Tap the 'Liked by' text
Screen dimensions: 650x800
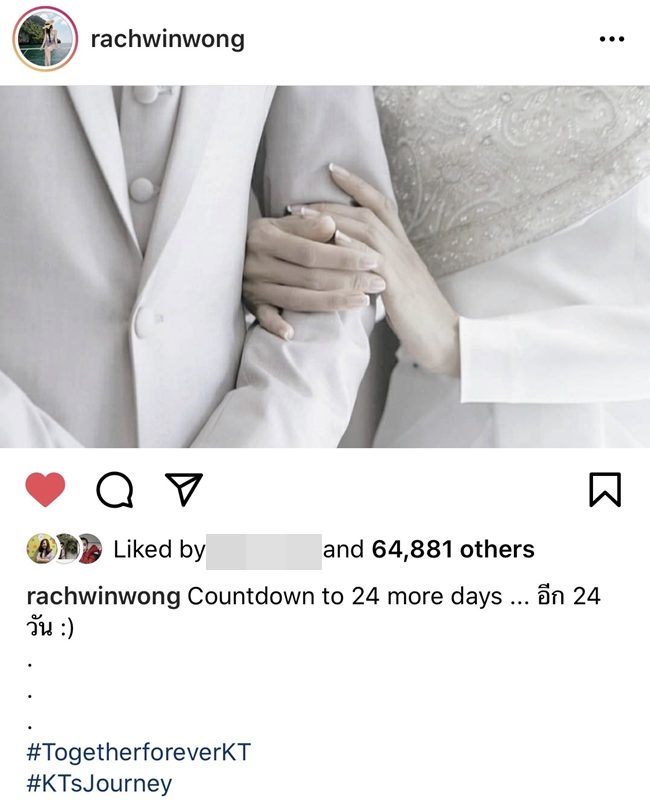click(x=159, y=550)
